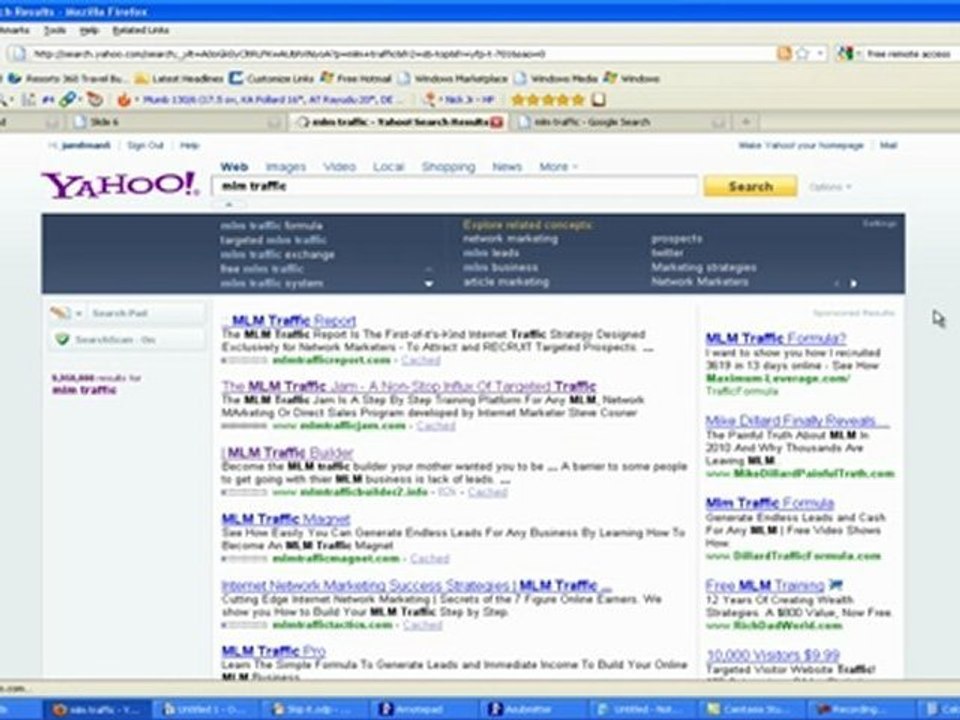Open the search Options dropdown
Viewport: 960px width, 720px height.
coord(830,187)
